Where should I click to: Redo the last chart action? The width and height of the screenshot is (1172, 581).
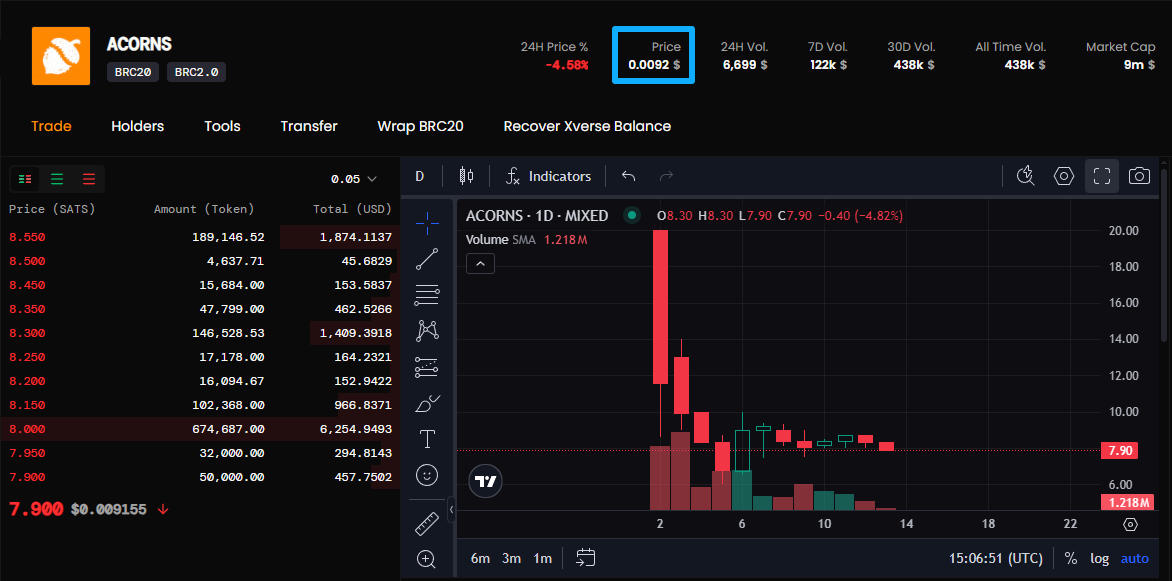[x=667, y=176]
